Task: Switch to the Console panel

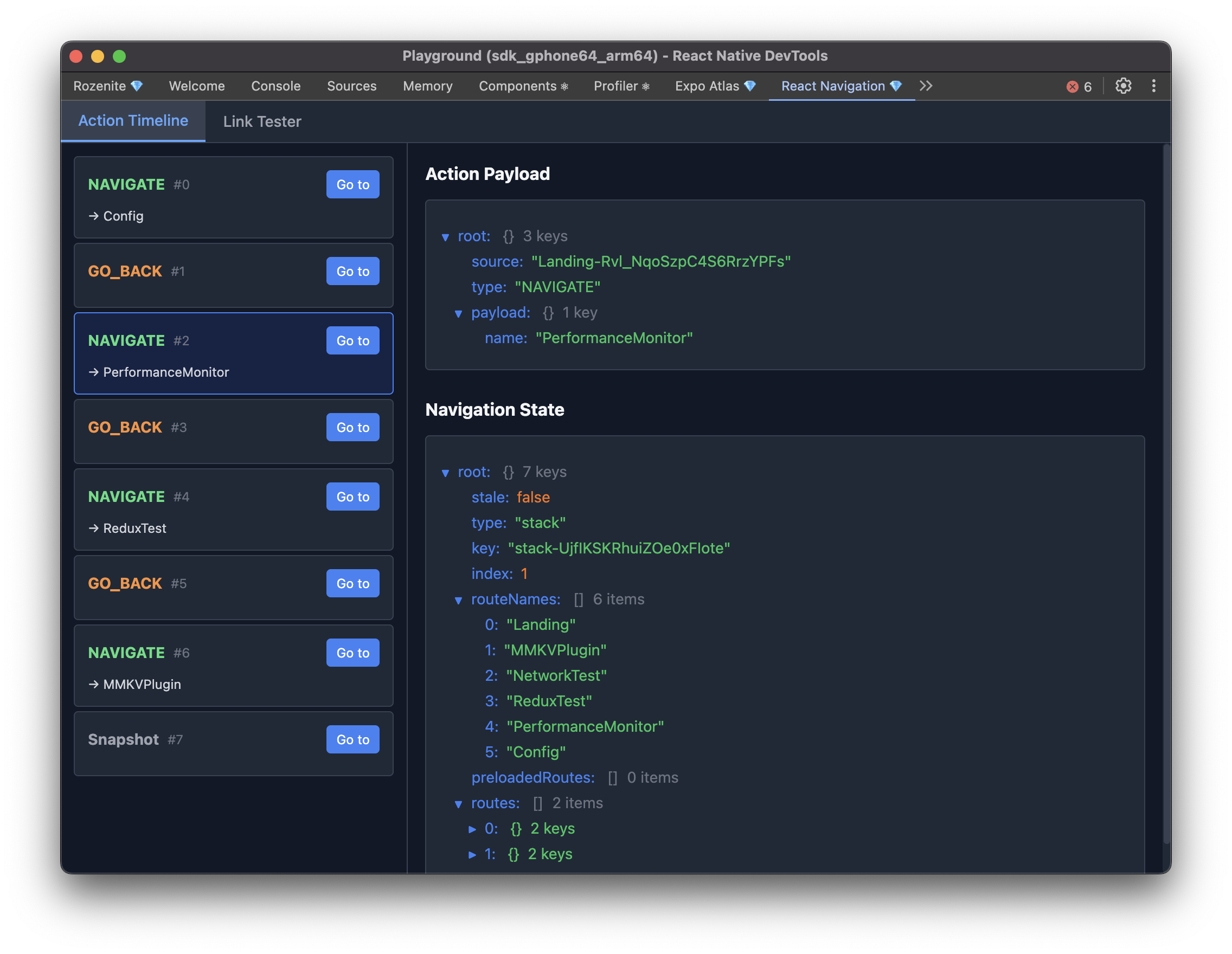Action: pyautogui.click(x=275, y=86)
